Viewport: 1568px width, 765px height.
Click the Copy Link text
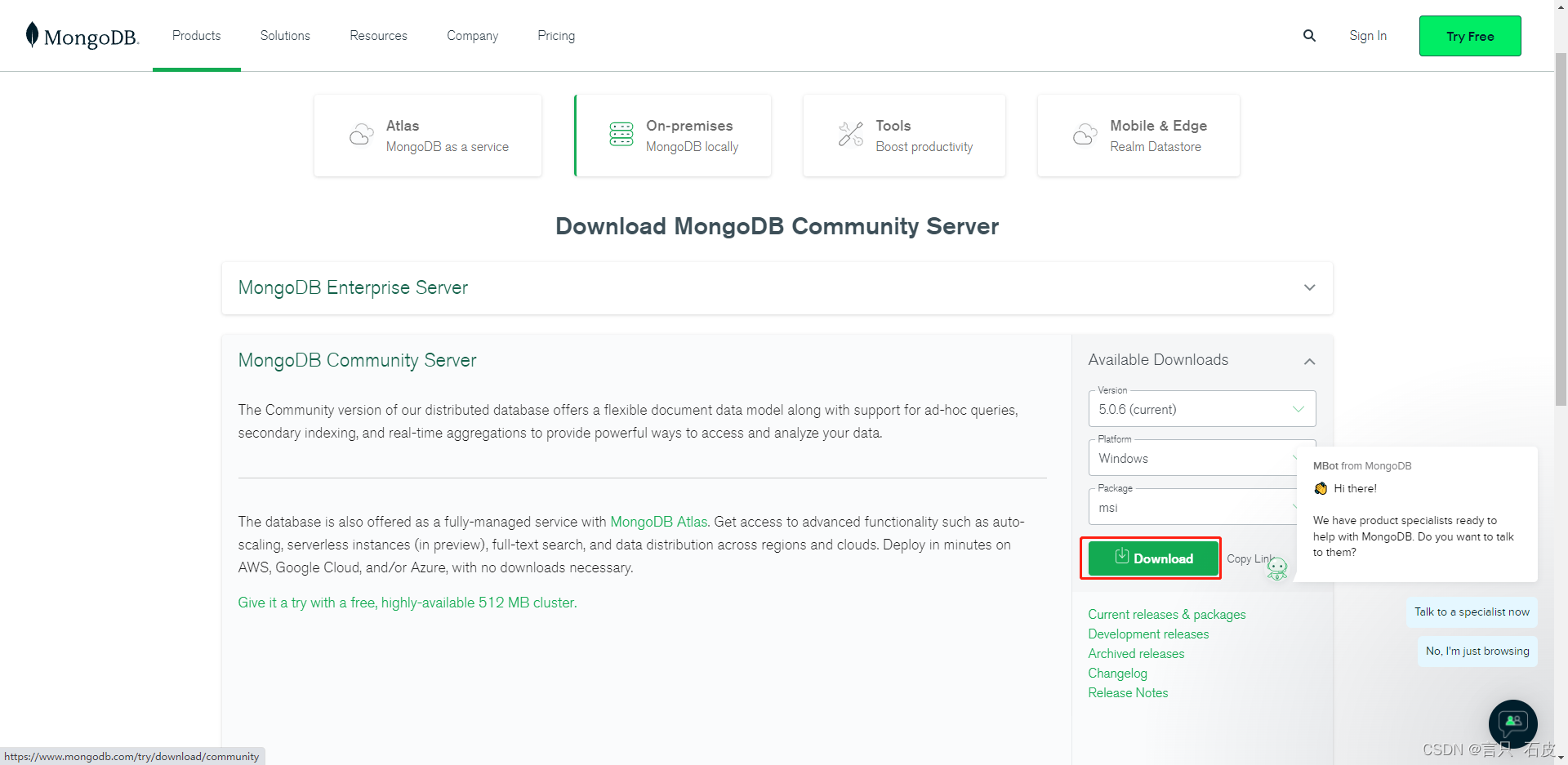click(1249, 559)
